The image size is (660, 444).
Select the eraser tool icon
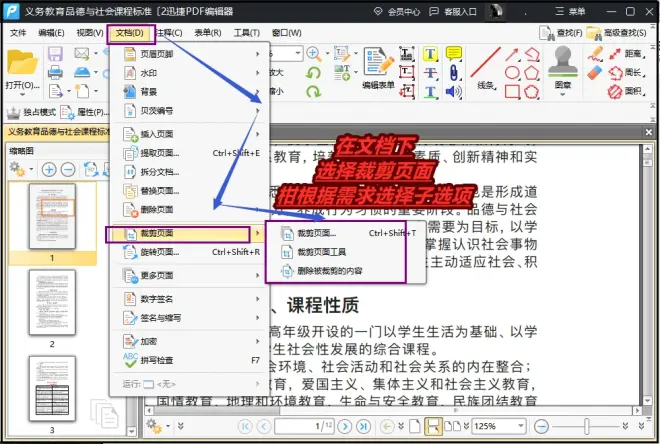[595, 73]
